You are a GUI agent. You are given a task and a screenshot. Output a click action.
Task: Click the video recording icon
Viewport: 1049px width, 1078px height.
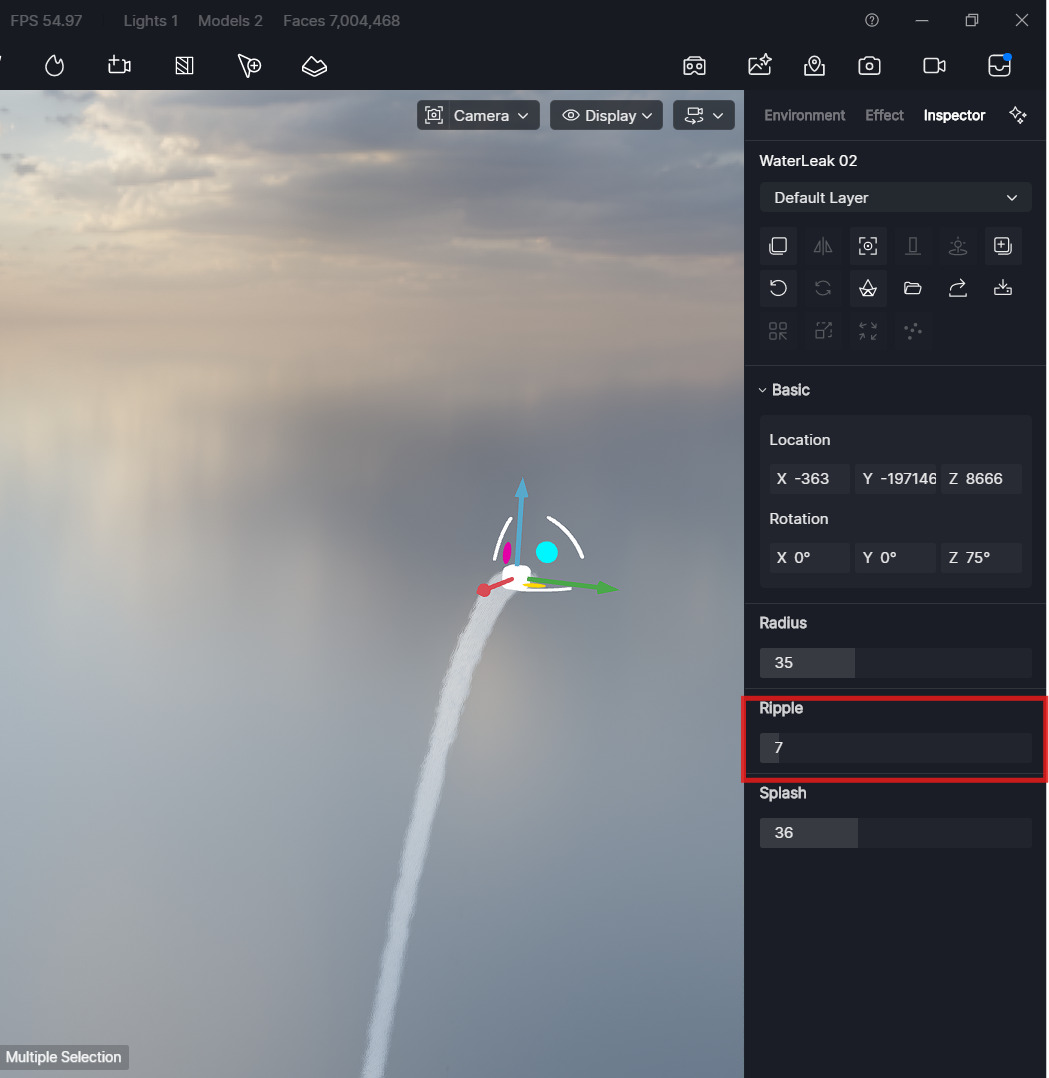(x=934, y=66)
